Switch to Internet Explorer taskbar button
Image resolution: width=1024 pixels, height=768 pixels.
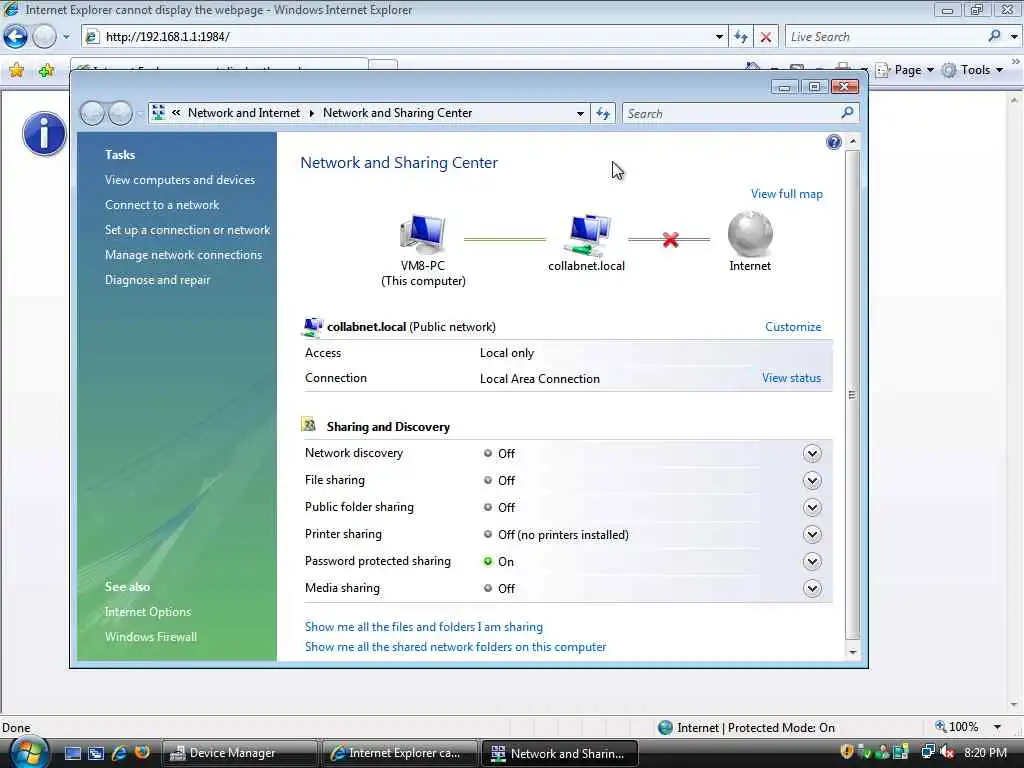pyautogui.click(x=398, y=753)
